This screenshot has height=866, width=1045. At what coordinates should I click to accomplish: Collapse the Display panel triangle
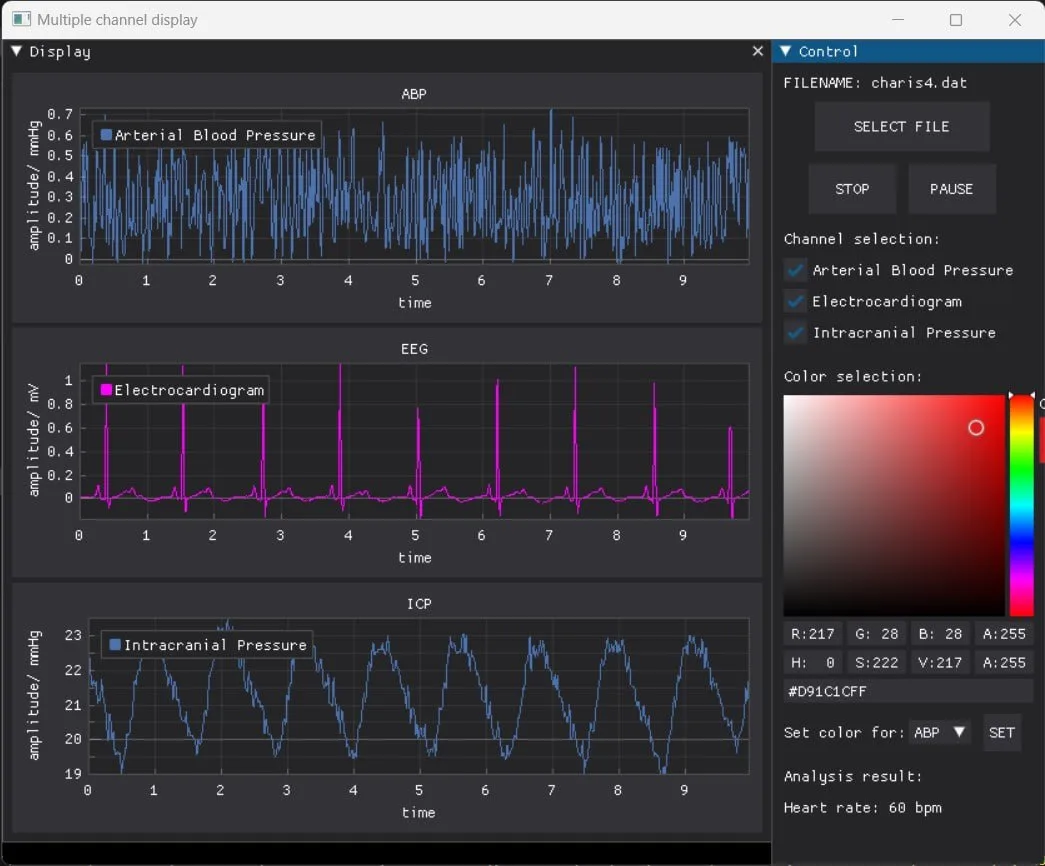point(17,51)
